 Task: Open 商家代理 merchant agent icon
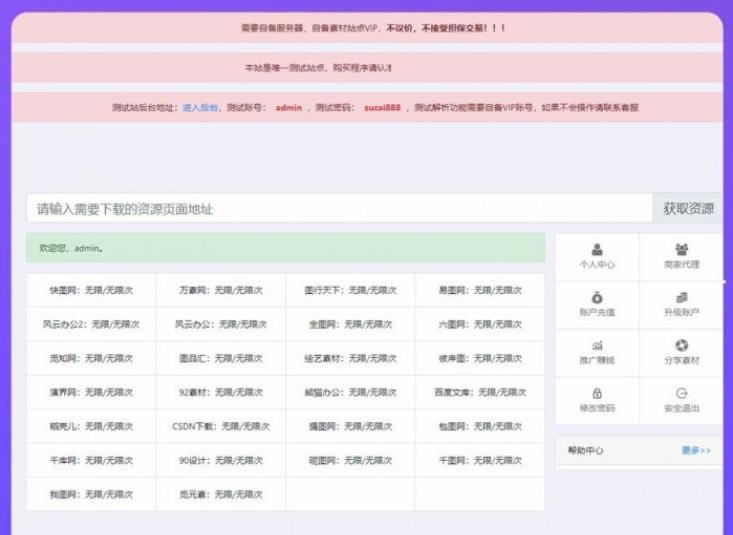[x=682, y=249]
